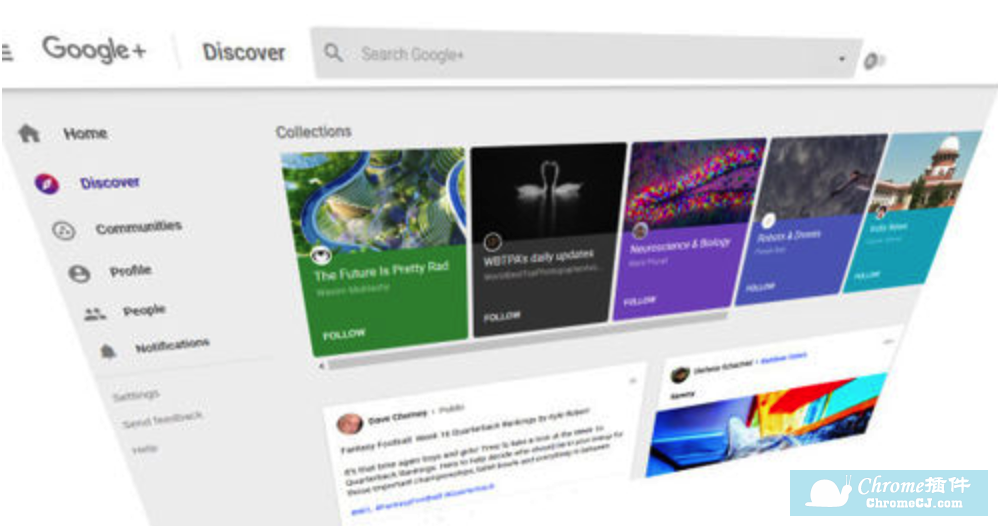Click the search magnifier icon
The width and height of the screenshot is (998, 526).
tap(333, 52)
